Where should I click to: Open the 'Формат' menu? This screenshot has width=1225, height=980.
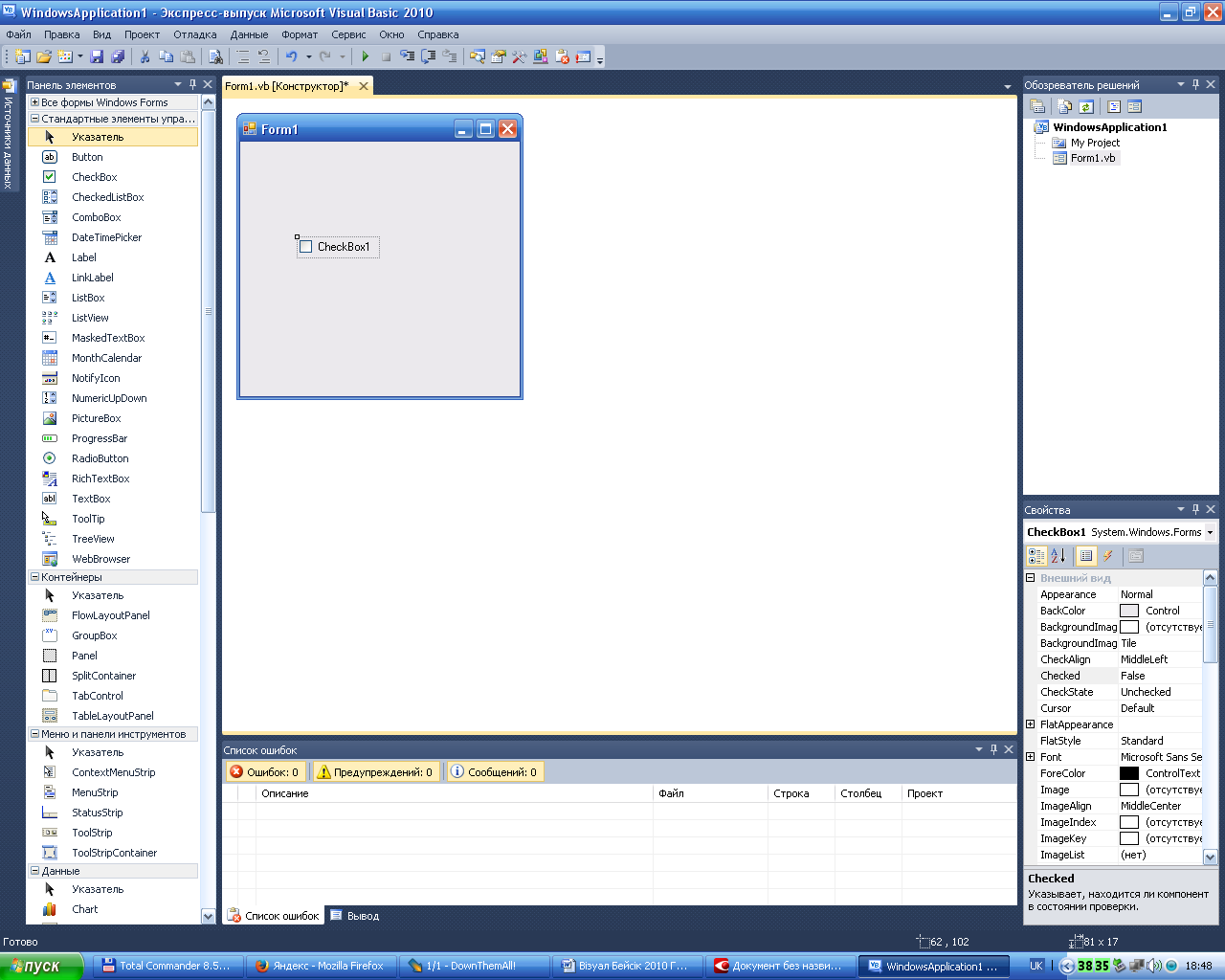(x=300, y=34)
